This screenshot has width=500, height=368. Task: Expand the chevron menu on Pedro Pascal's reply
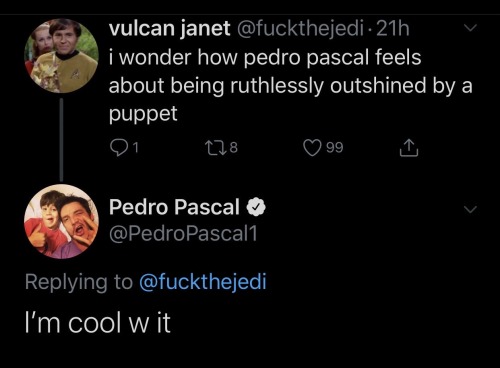471,209
